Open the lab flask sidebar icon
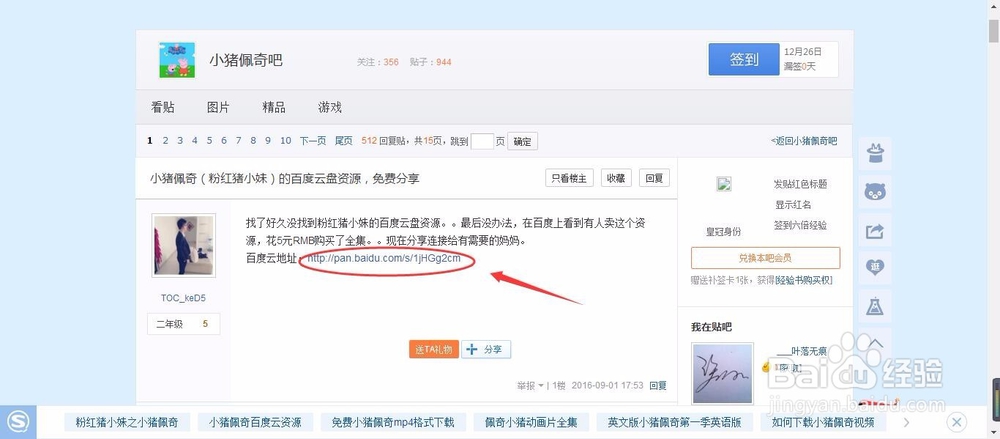This screenshot has height=439, width=1000. click(874, 306)
